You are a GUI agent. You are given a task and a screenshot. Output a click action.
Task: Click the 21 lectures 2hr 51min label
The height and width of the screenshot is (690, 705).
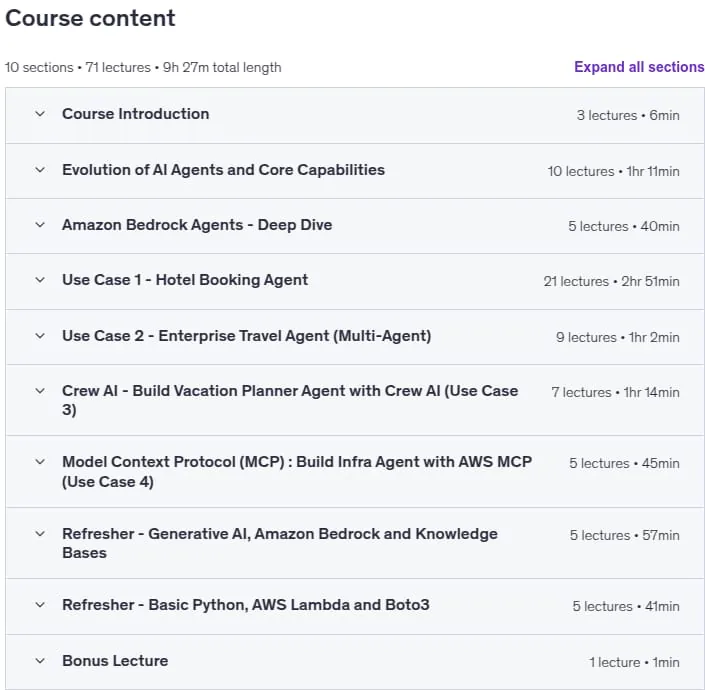tap(611, 281)
